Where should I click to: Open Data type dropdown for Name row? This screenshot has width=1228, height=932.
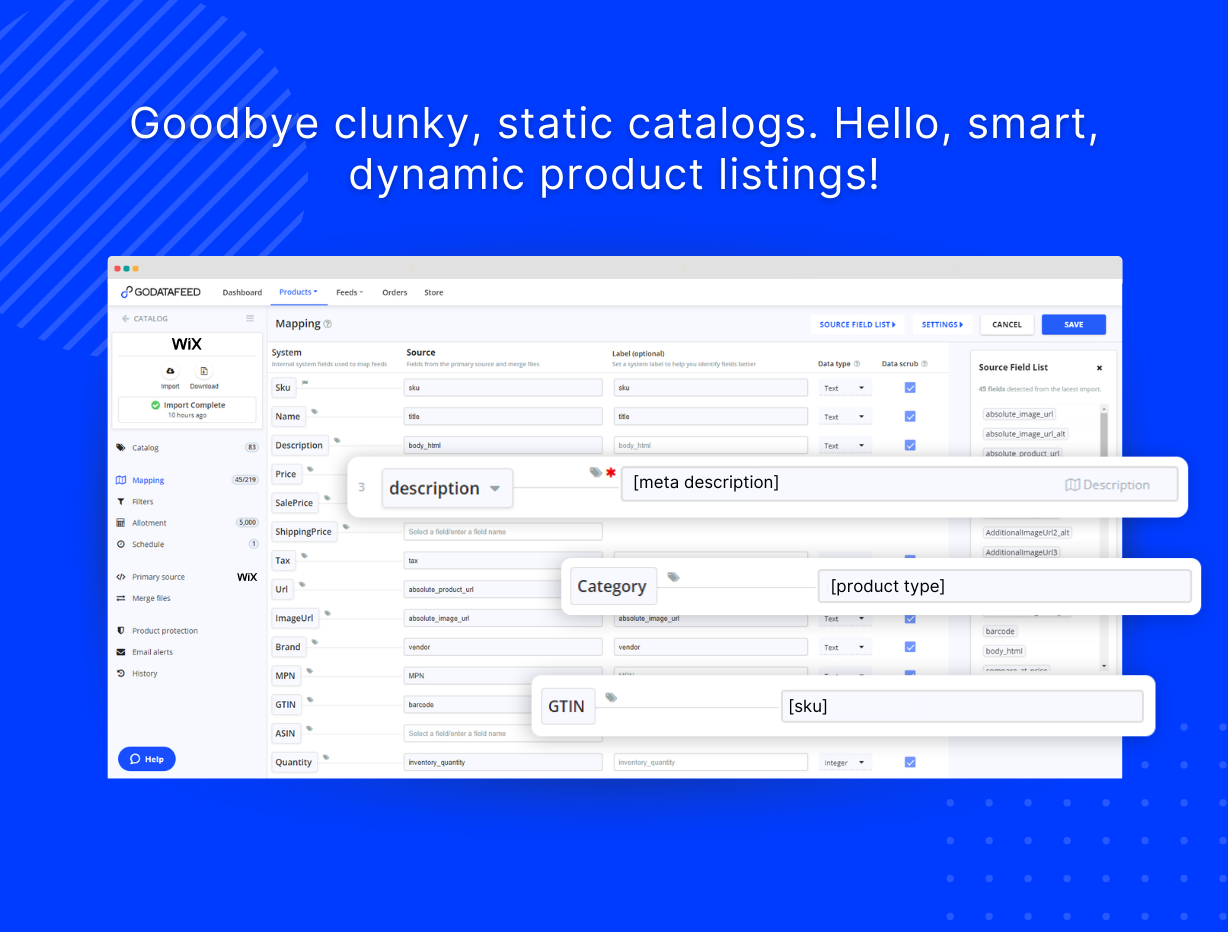pos(845,417)
